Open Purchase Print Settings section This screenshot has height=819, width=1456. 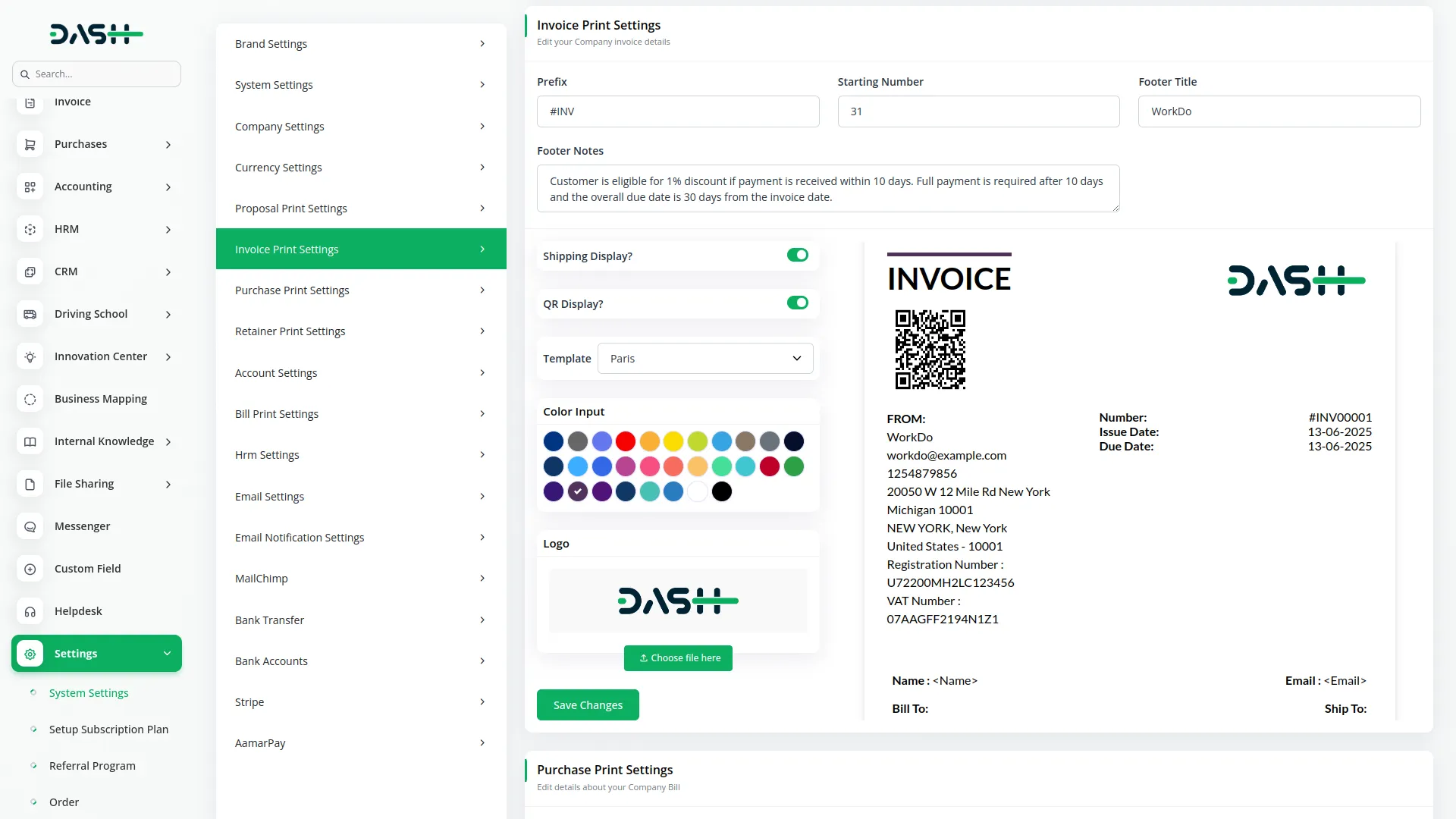(x=361, y=290)
